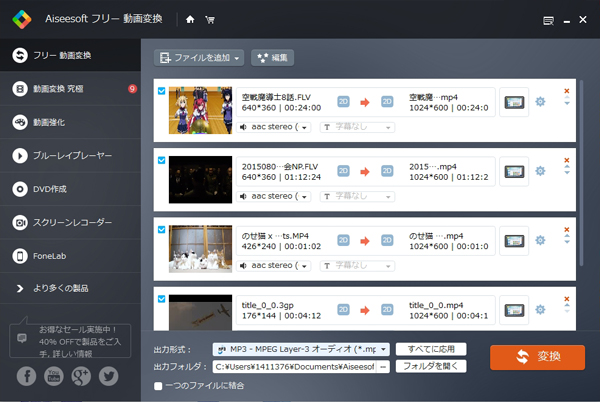Click すべてに応用 button
This screenshot has height=402, width=600.
[431, 349]
